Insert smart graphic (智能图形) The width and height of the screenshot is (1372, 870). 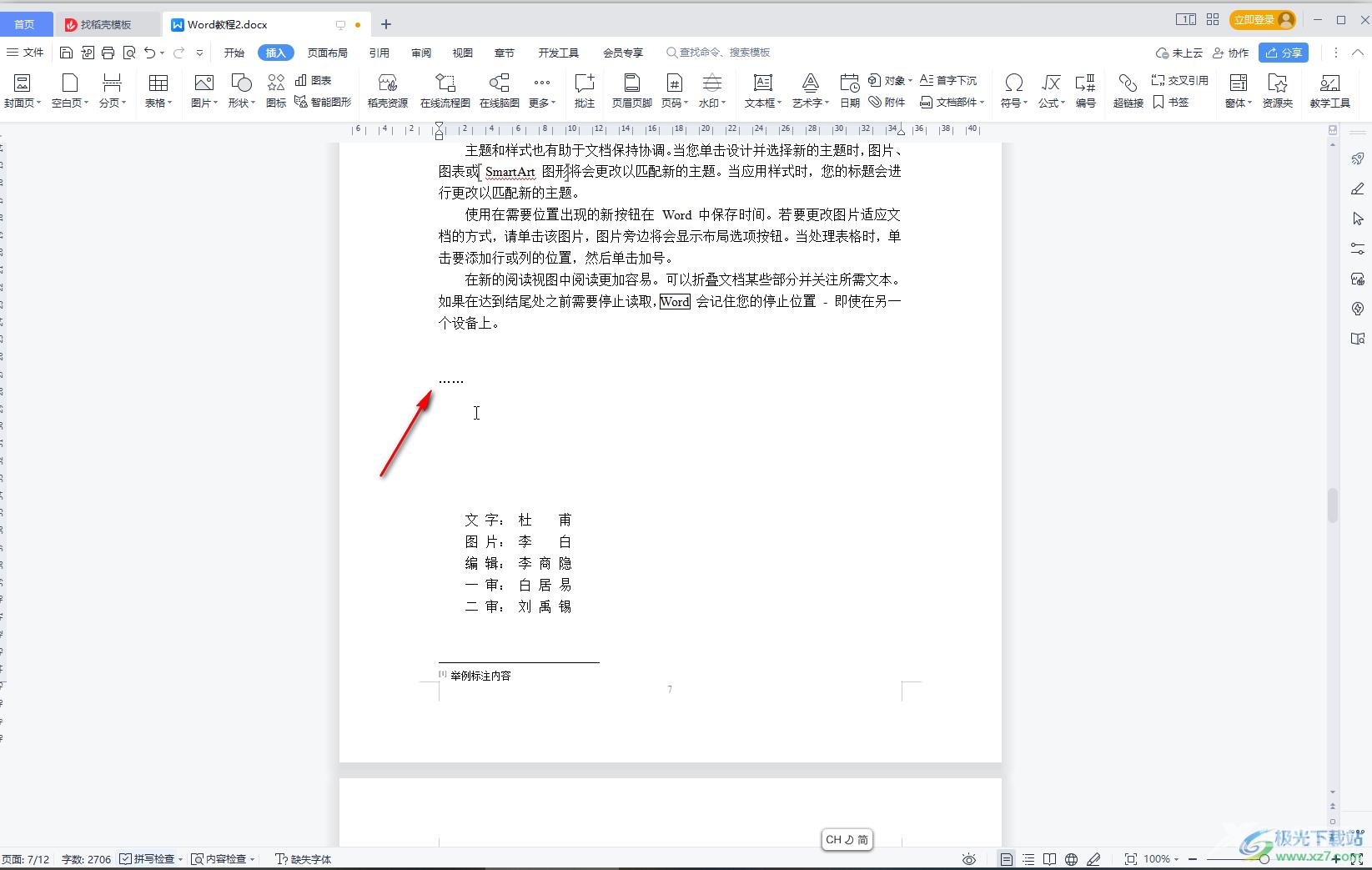coord(323,102)
